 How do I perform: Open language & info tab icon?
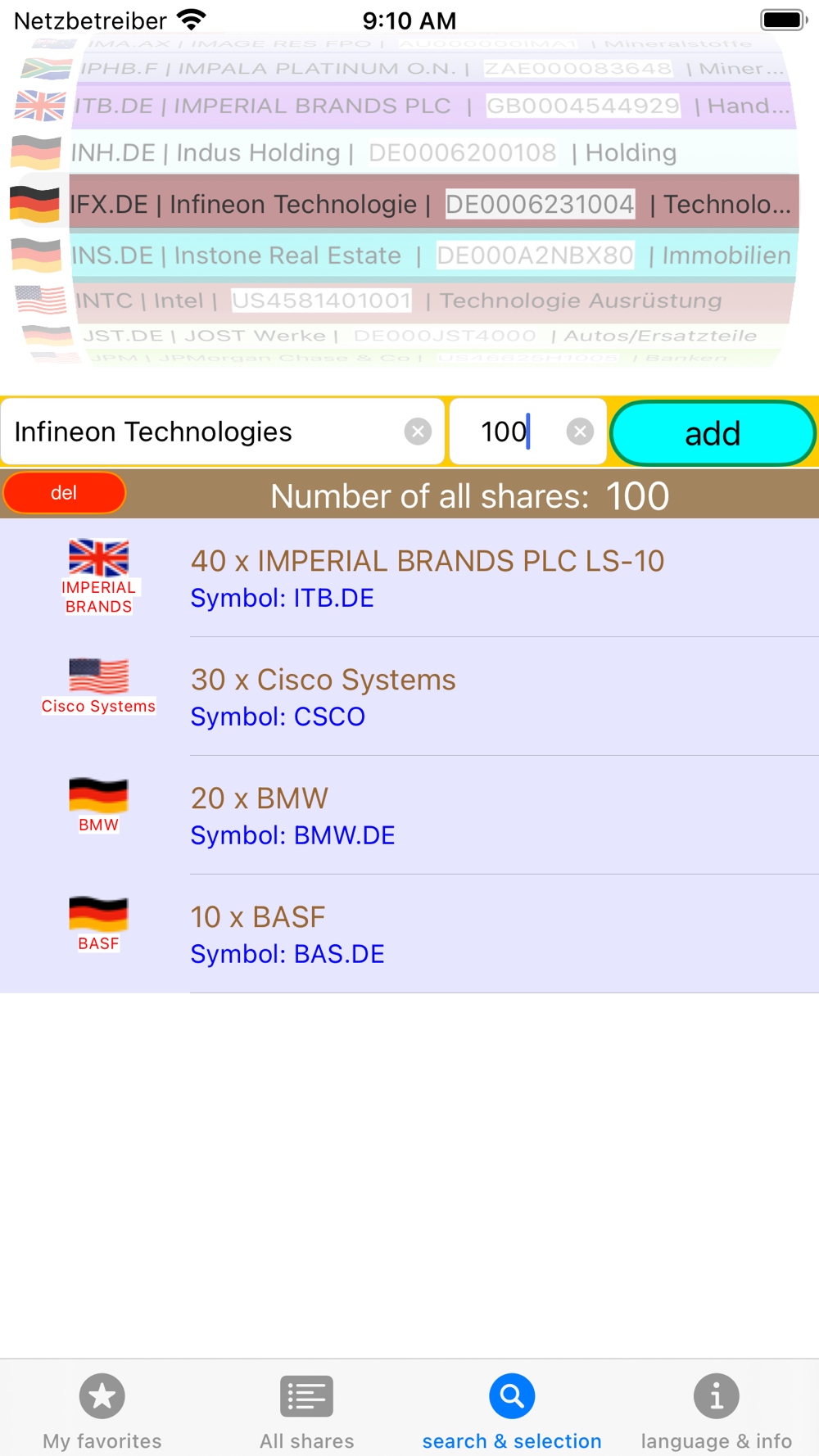click(x=717, y=1396)
